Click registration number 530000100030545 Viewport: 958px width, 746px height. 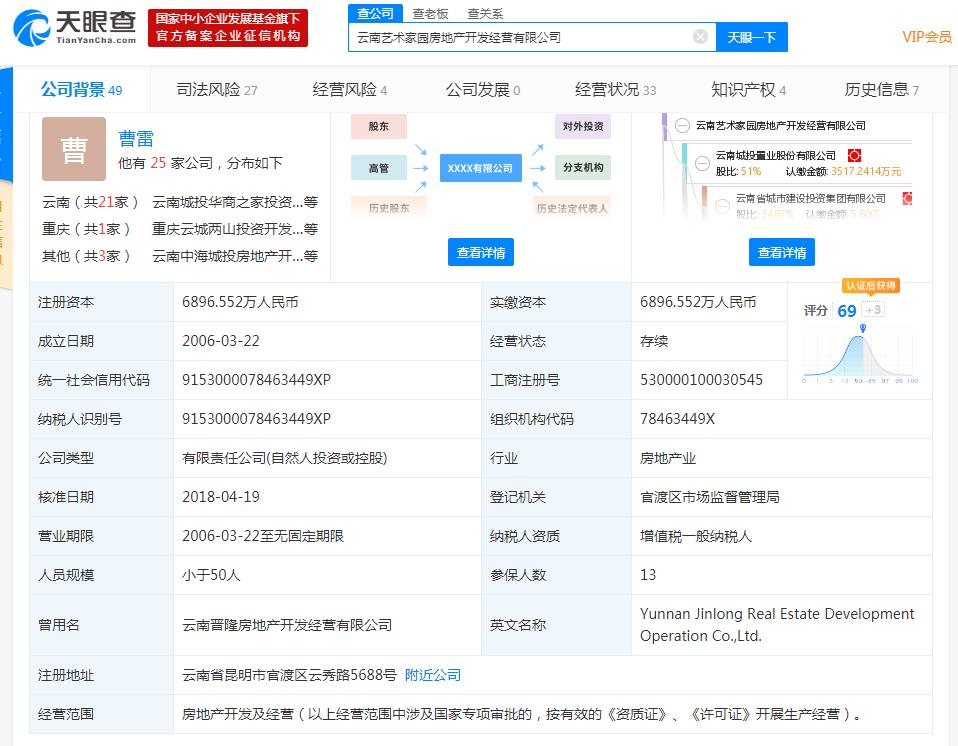(701, 380)
